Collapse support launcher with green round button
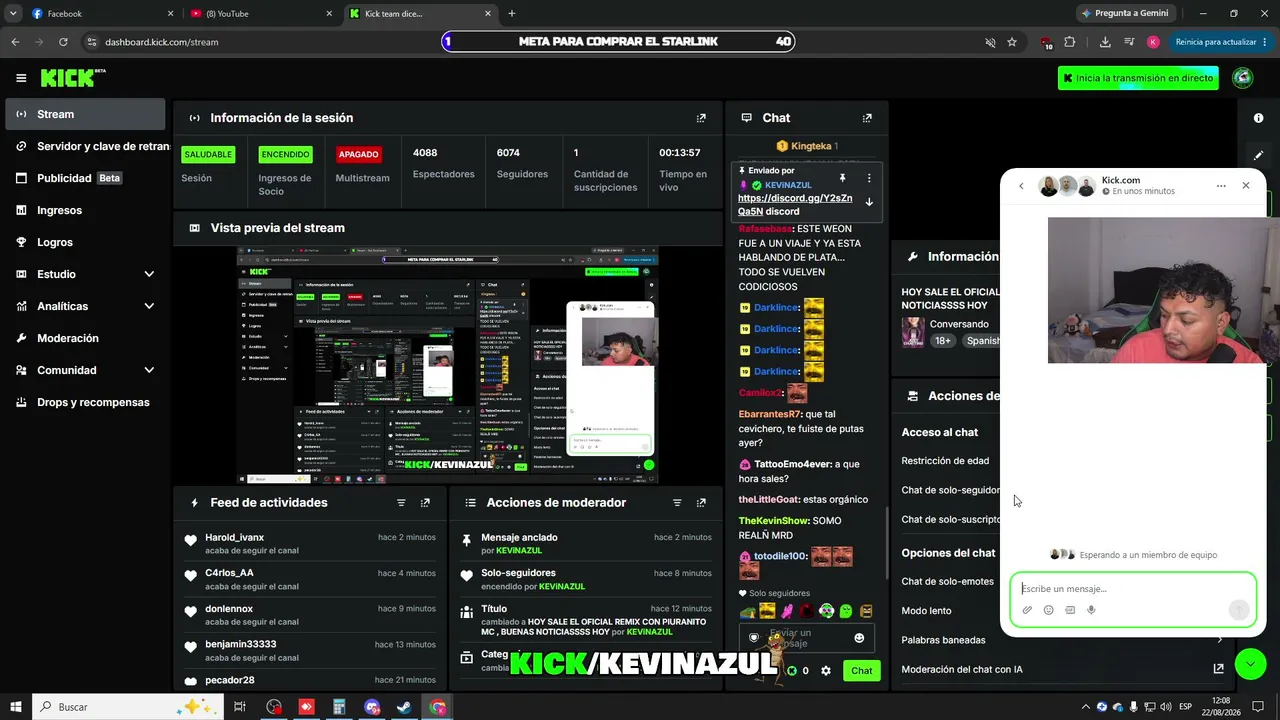The height and width of the screenshot is (720, 1280). [1250, 664]
